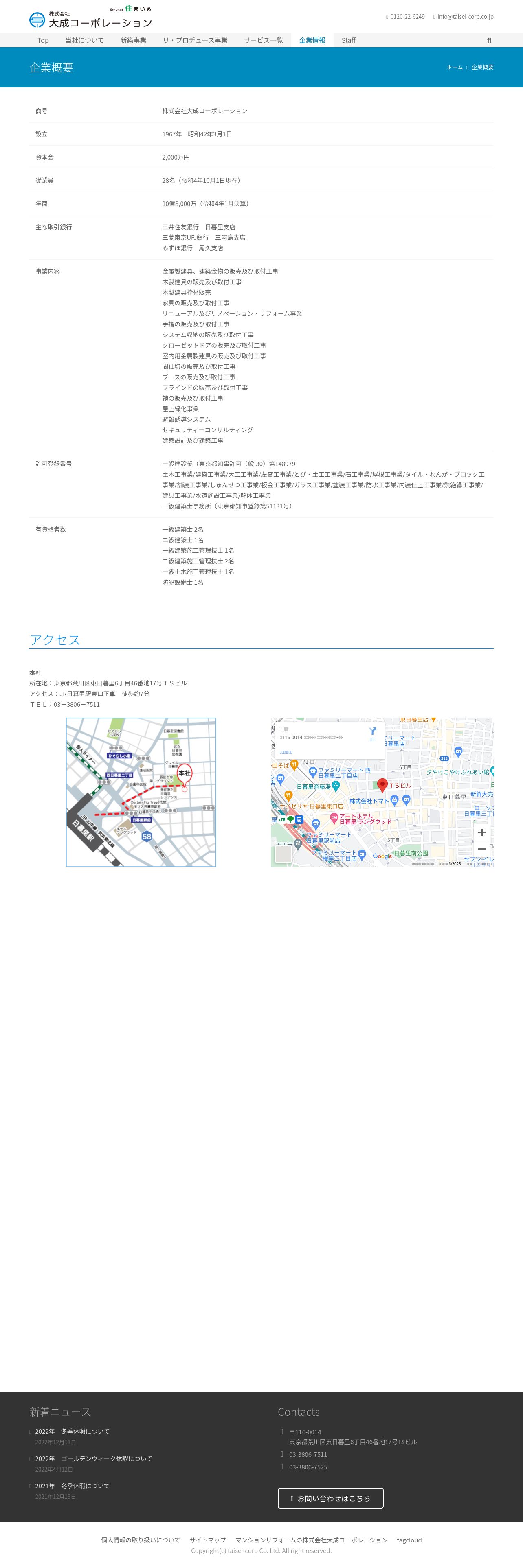The height and width of the screenshot is (1568, 523).
Task: Click the phone icon beside 03-3806-7511
Action: [x=281, y=1454]
